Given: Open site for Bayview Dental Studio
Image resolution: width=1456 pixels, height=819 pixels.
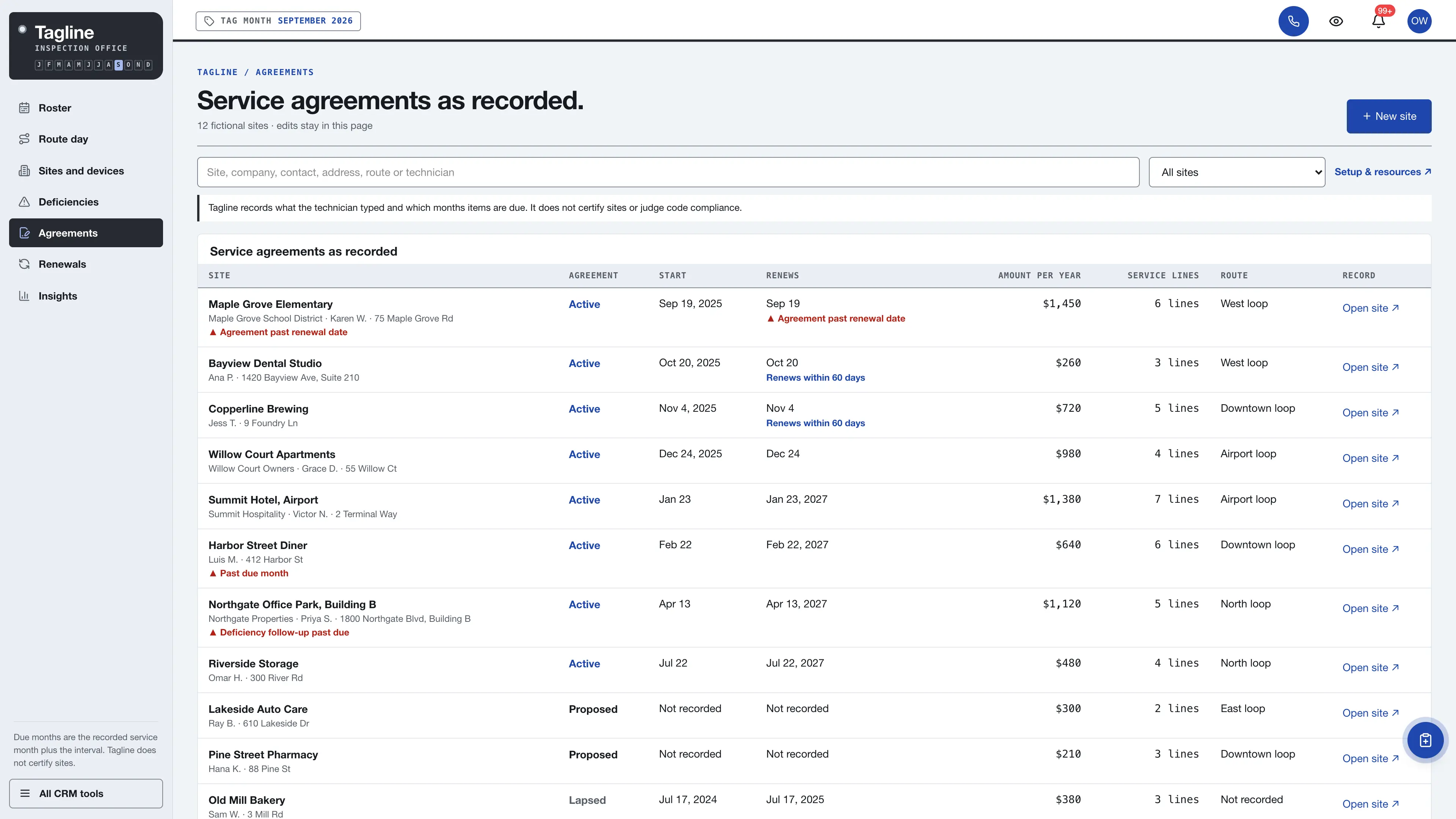Looking at the screenshot, I should click(x=1371, y=367).
